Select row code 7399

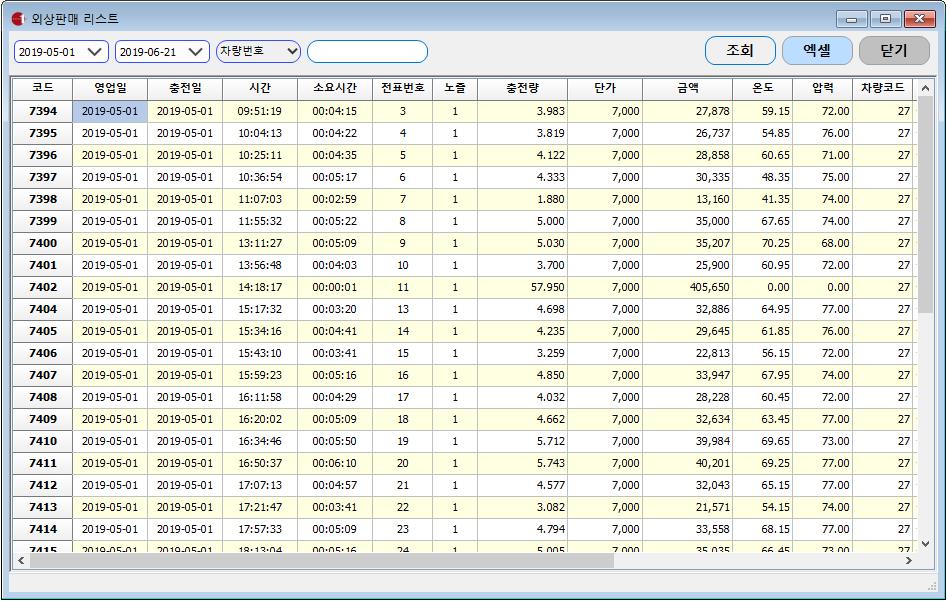(x=43, y=221)
